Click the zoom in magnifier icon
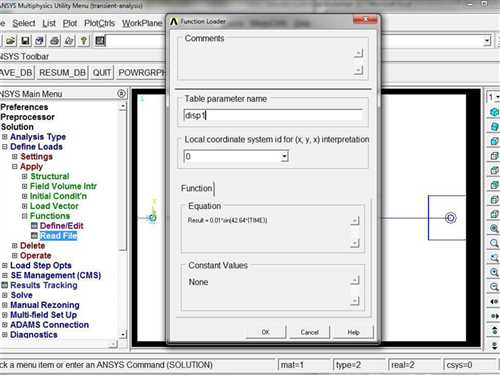Image resolution: width=500 pixels, height=375 pixels. [494, 272]
